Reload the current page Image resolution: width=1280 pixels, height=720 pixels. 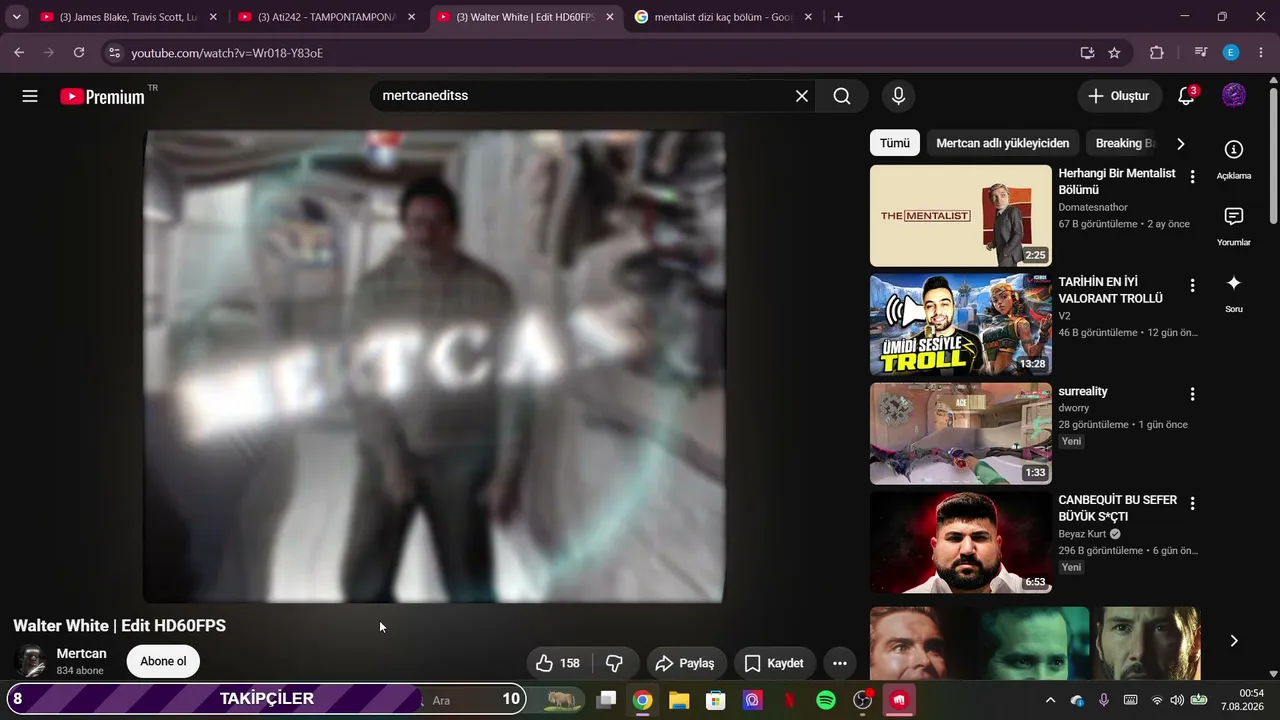click(79, 53)
